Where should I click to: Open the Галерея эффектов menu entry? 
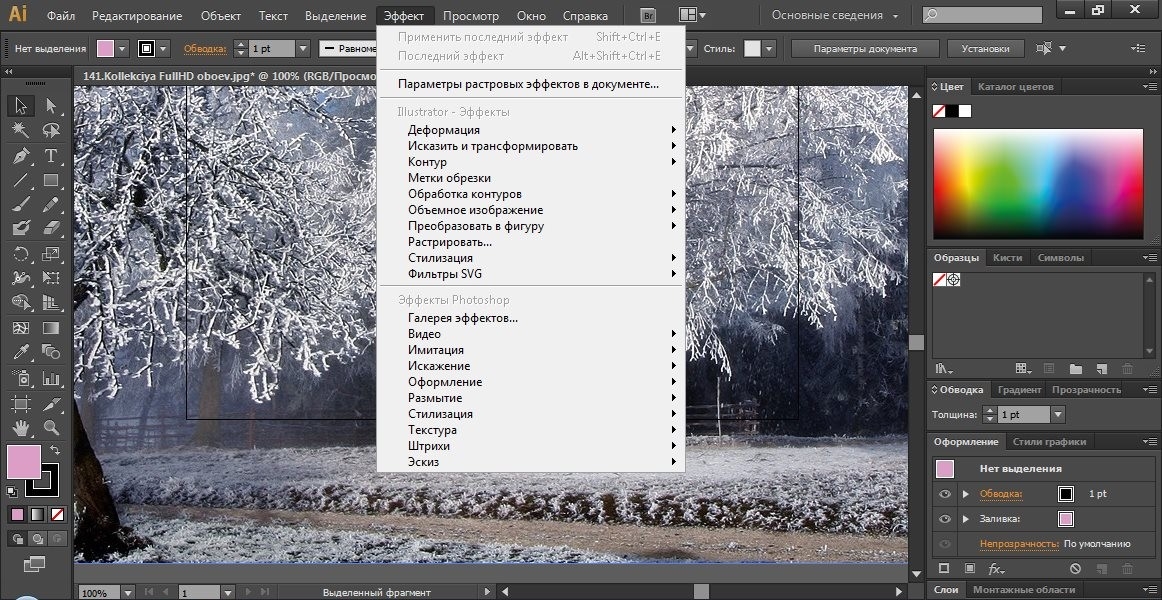coord(462,318)
